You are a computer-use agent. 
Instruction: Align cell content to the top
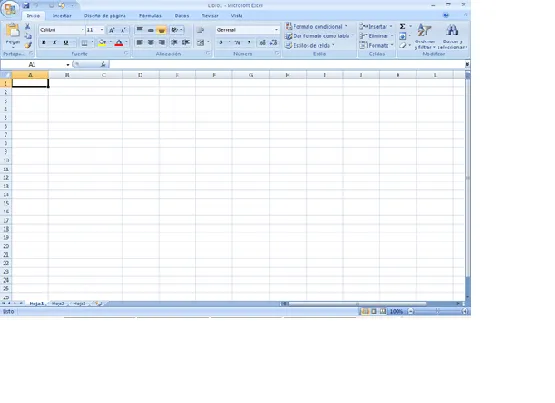pos(140,30)
